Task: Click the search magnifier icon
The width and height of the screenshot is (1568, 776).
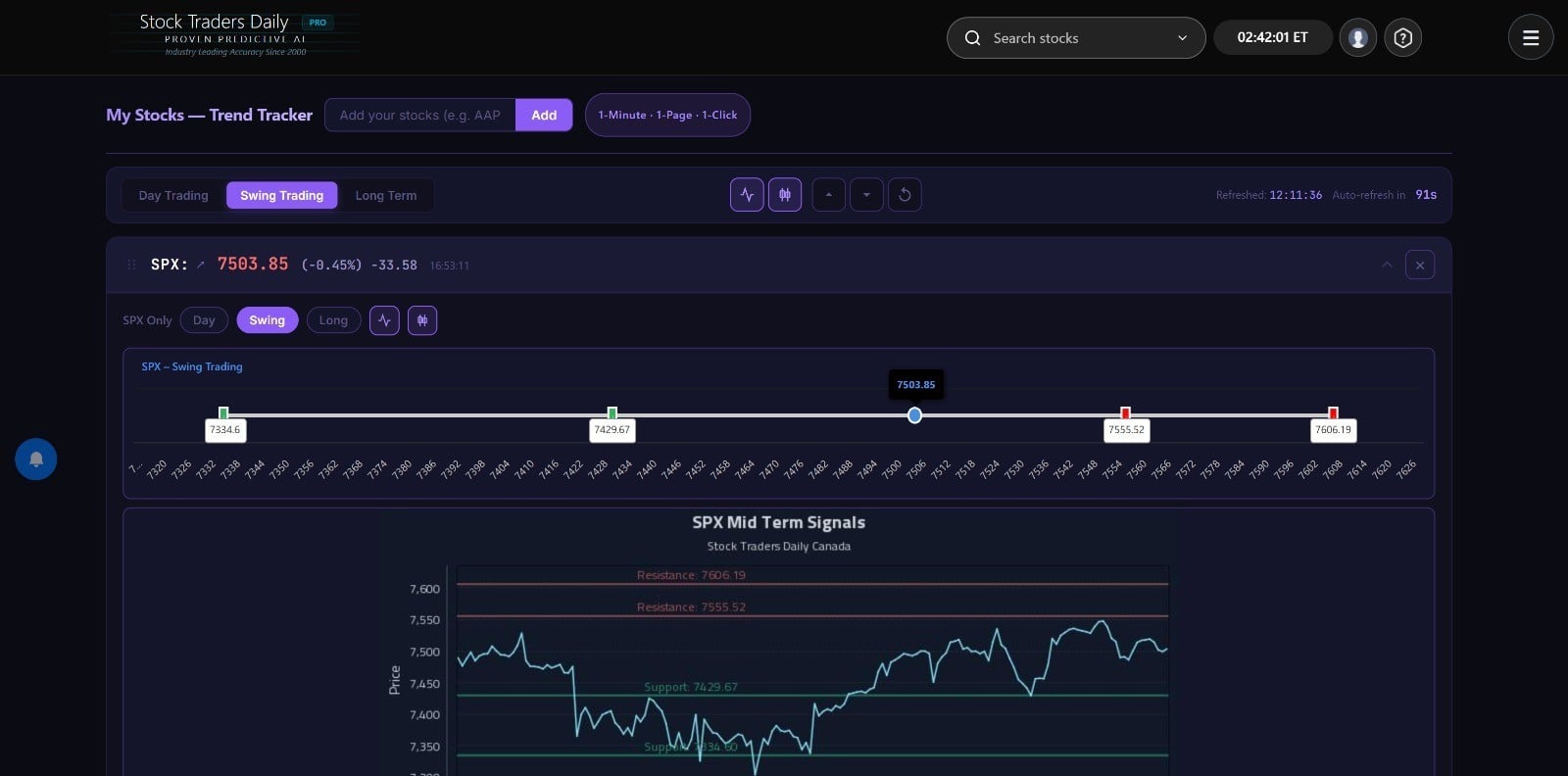Action: 972,38
